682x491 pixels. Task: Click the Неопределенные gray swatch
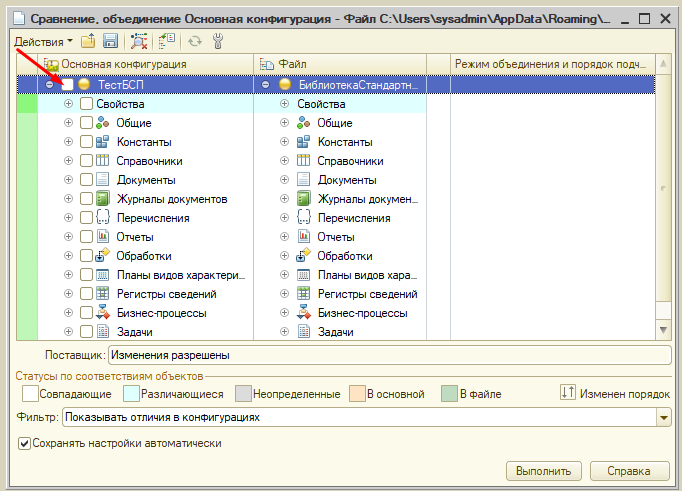[243, 394]
